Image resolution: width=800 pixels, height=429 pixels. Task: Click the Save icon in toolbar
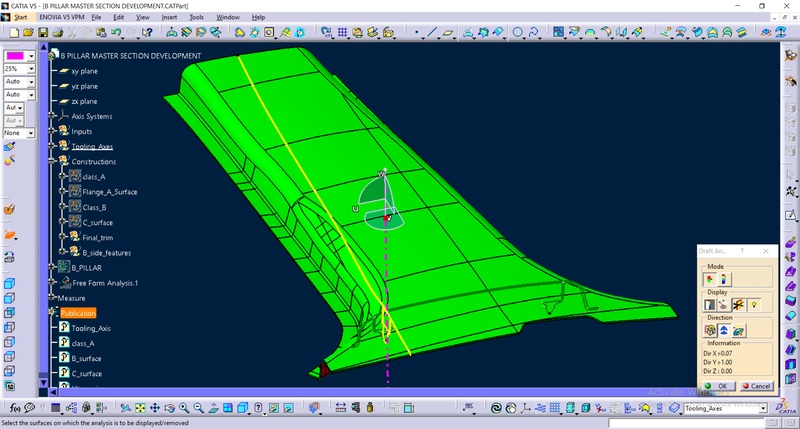pos(42,33)
